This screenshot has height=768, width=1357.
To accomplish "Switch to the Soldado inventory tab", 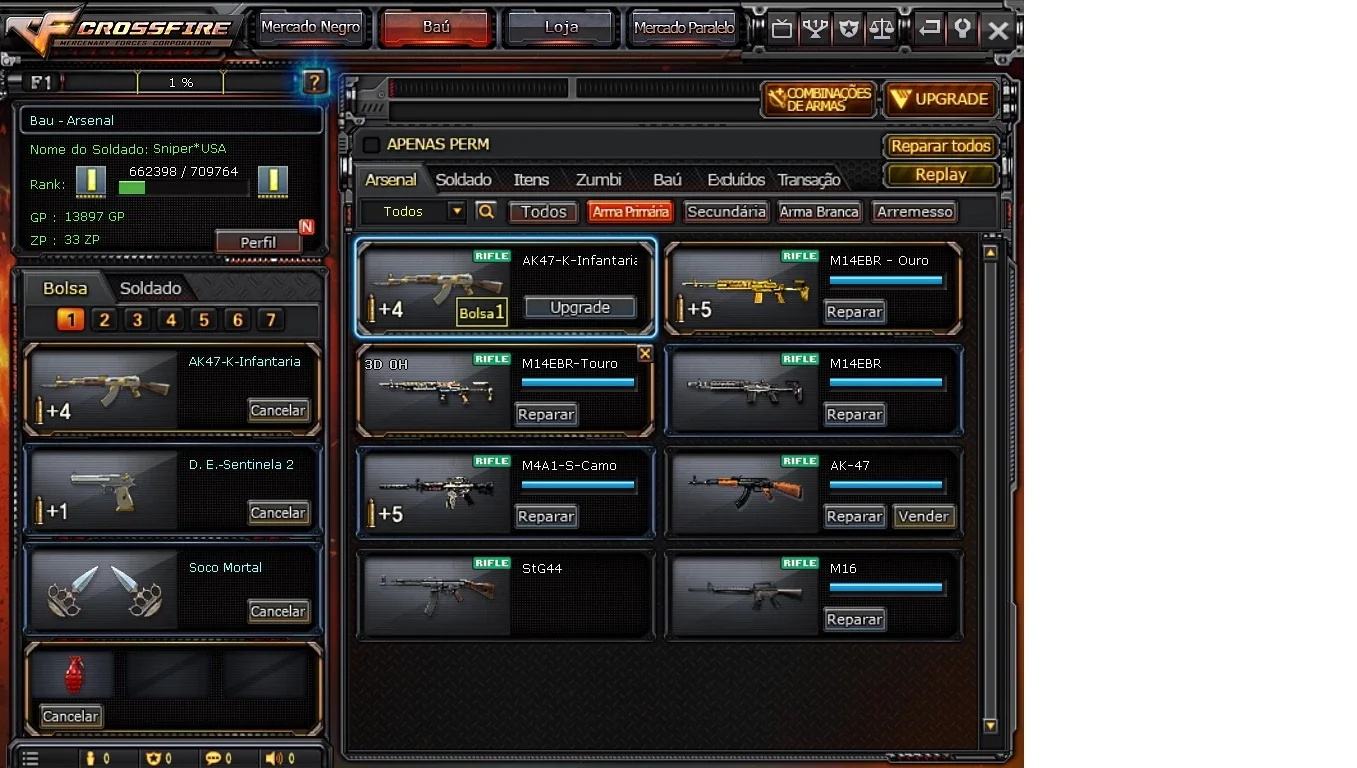I will point(464,180).
